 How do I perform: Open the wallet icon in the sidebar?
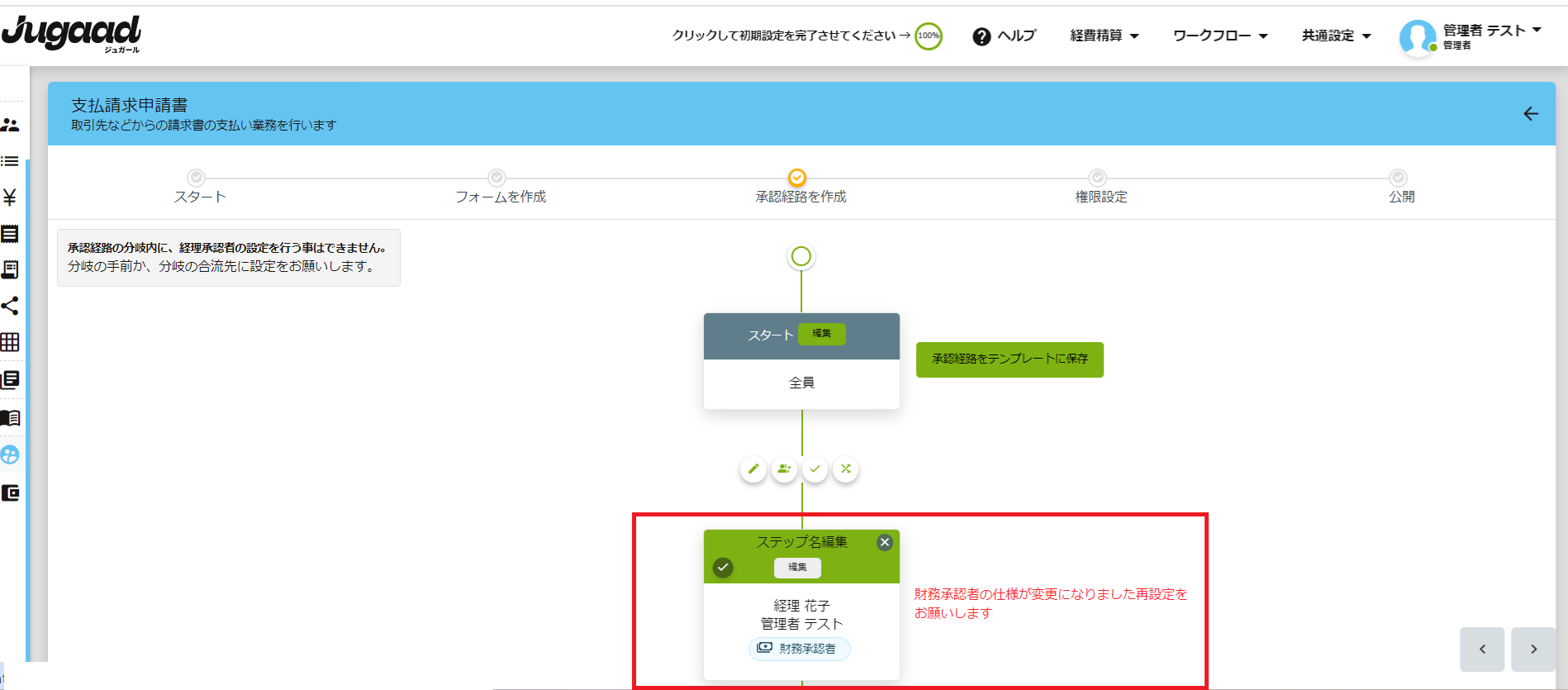(x=10, y=493)
